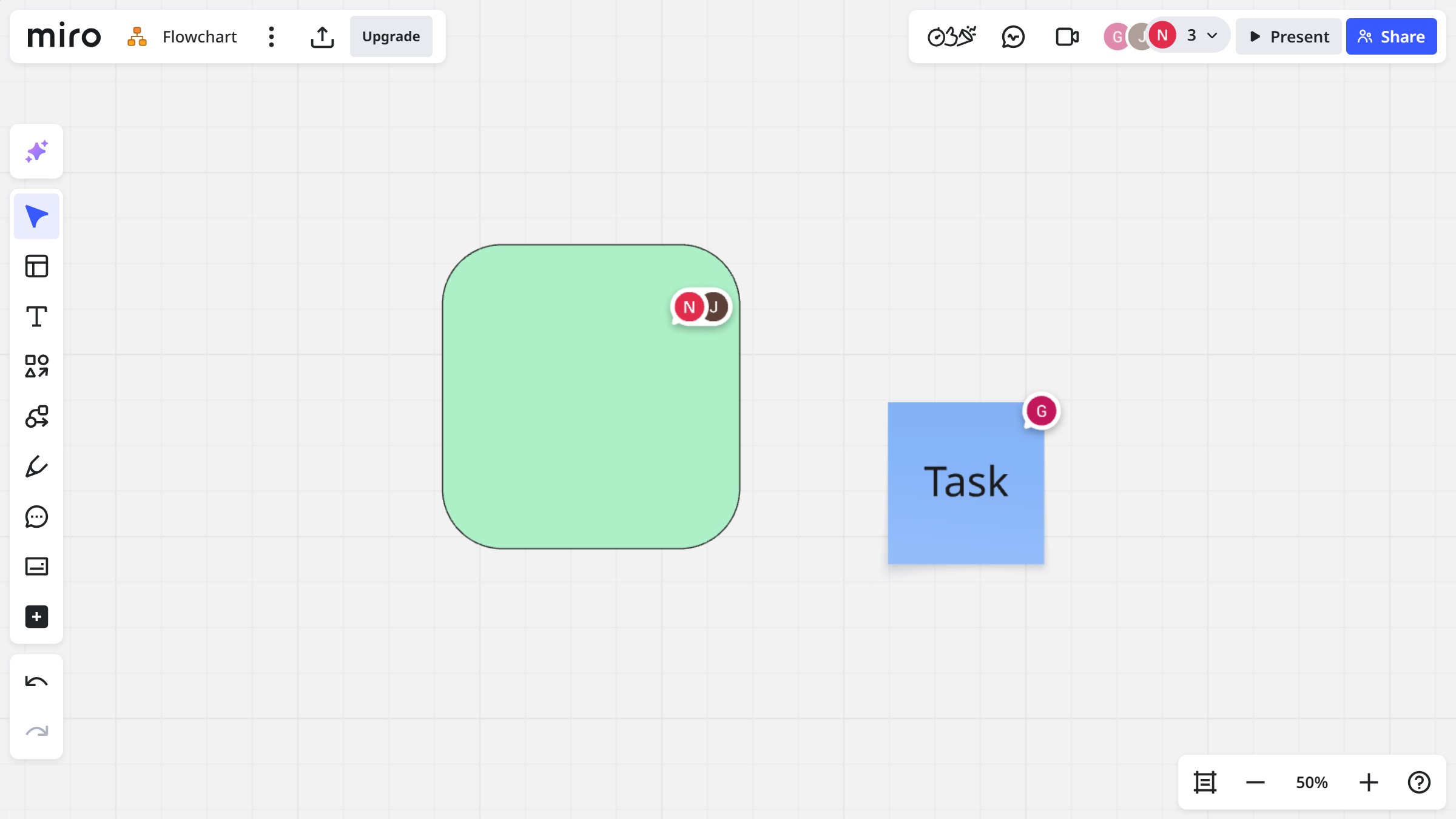Image resolution: width=1456 pixels, height=819 pixels.
Task: Zoom in with the plus button
Action: pyautogui.click(x=1369, y=783)
